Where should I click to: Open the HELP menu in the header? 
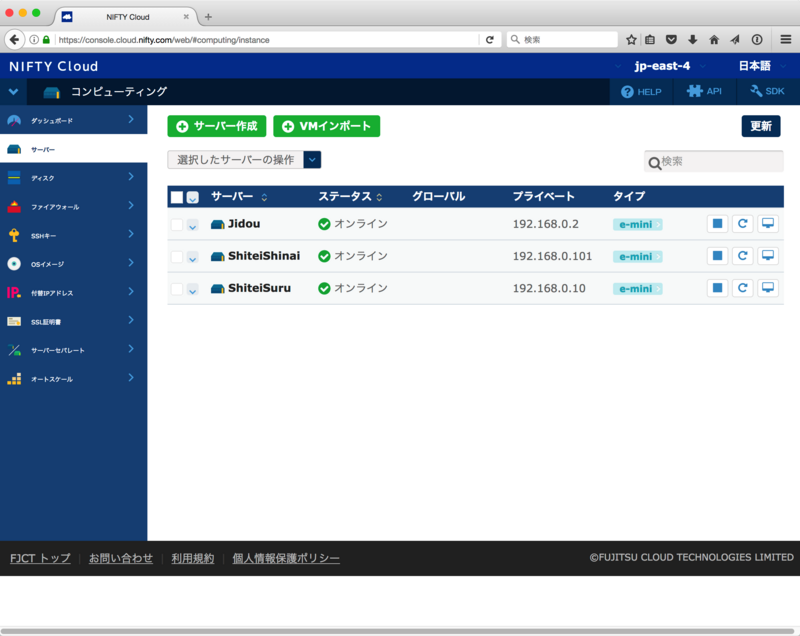pyautogui.click(x=643, y=91)
